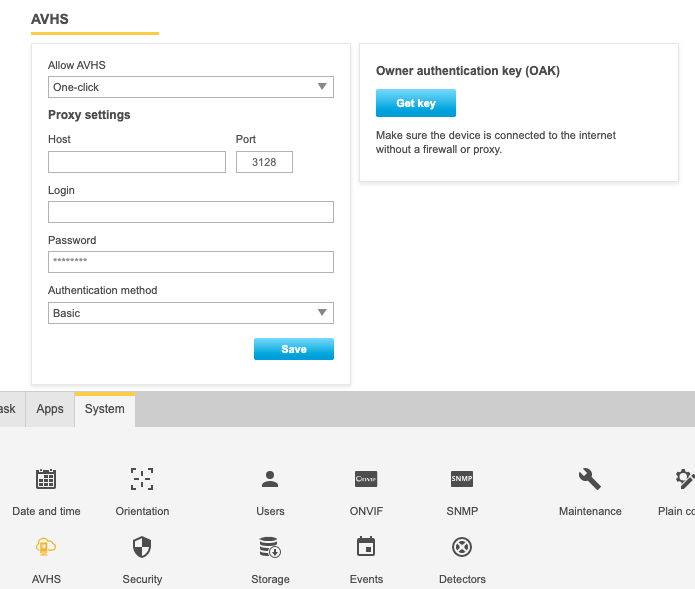Viewport: 695px width, 589px height.
Task: Click the 'Storage' label text
Action: pyautogui.click(x=270, y=579)
